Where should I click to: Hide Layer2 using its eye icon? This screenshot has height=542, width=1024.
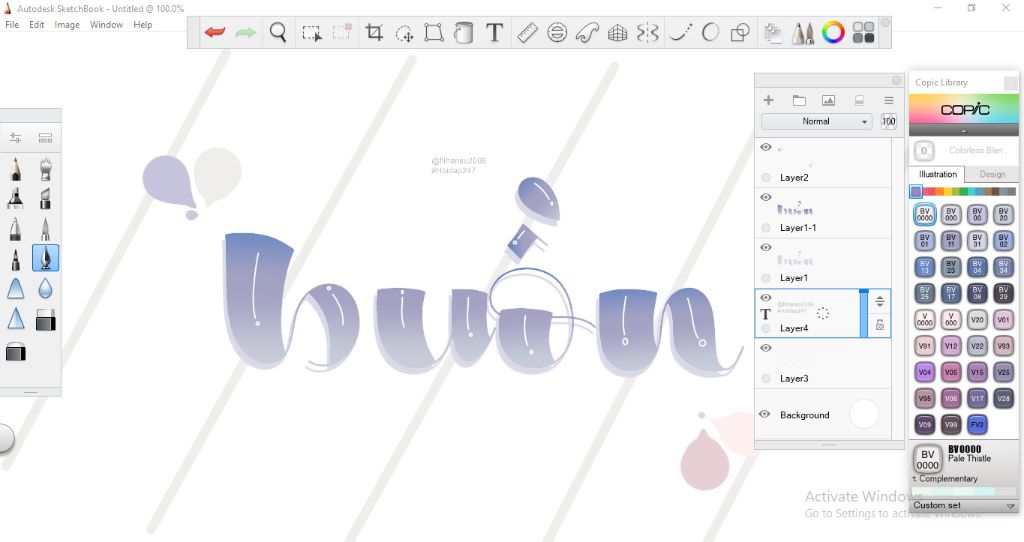766,148
